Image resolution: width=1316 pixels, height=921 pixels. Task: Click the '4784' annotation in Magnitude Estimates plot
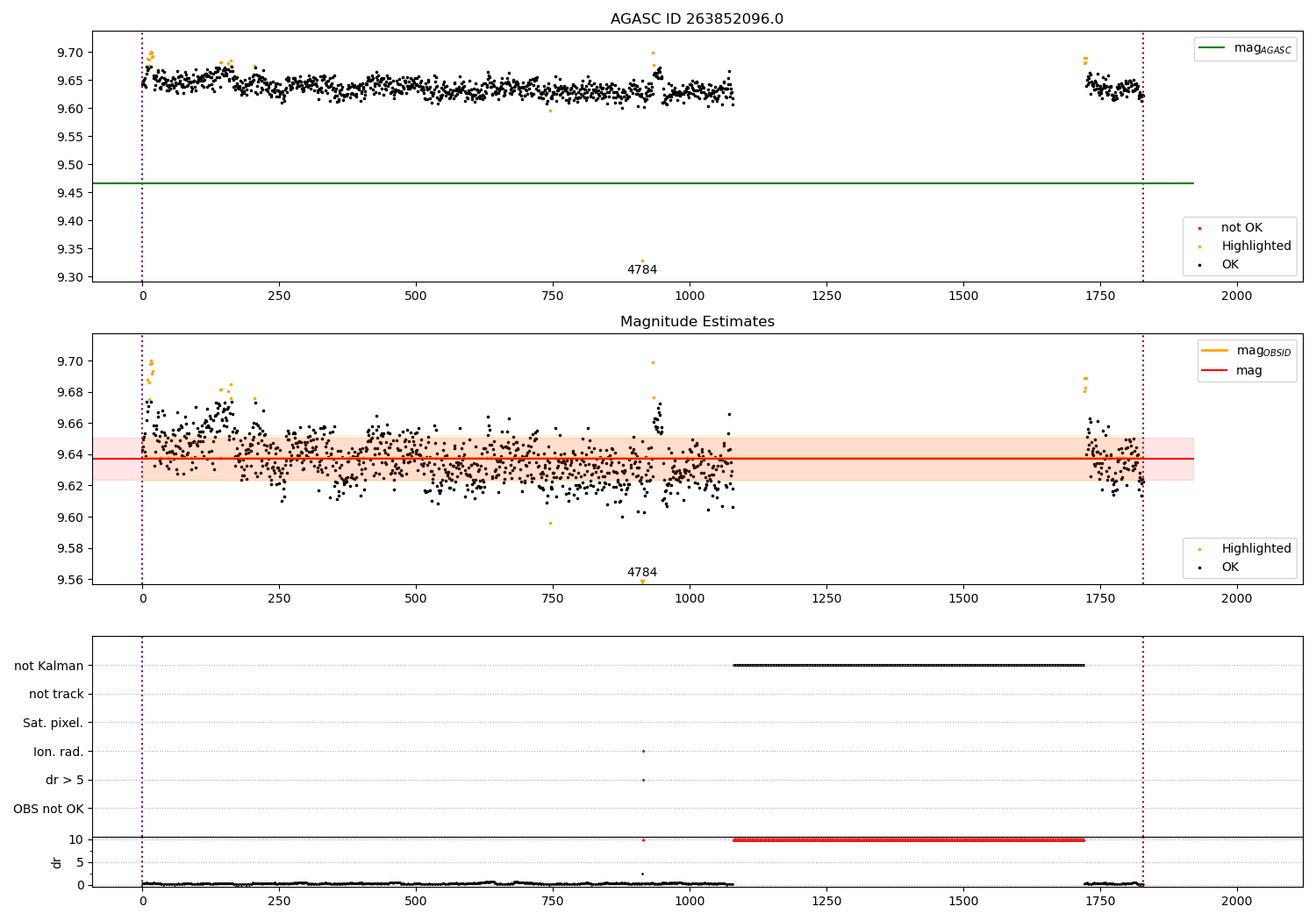pos(641,573)
